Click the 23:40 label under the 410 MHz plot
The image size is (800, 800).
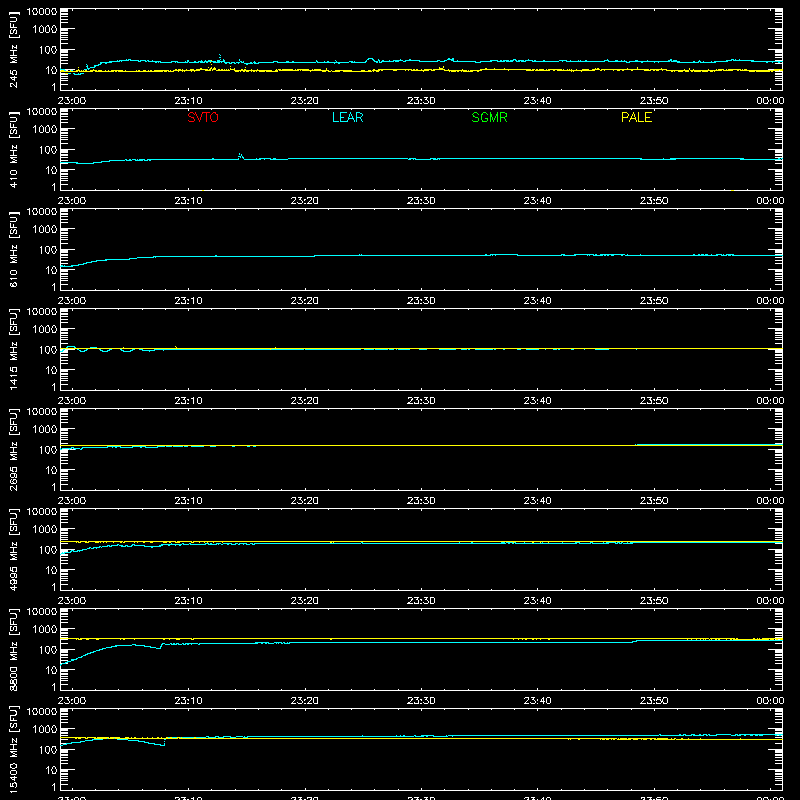(x=537, y=201)
